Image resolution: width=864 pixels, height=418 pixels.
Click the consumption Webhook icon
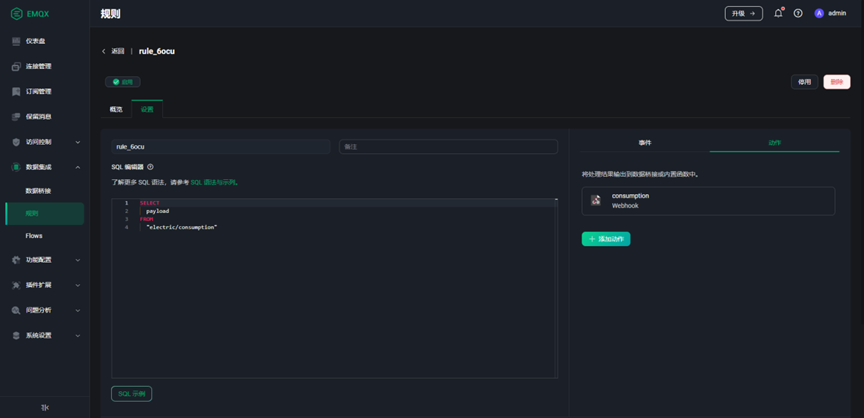click(x=596, y=200)
